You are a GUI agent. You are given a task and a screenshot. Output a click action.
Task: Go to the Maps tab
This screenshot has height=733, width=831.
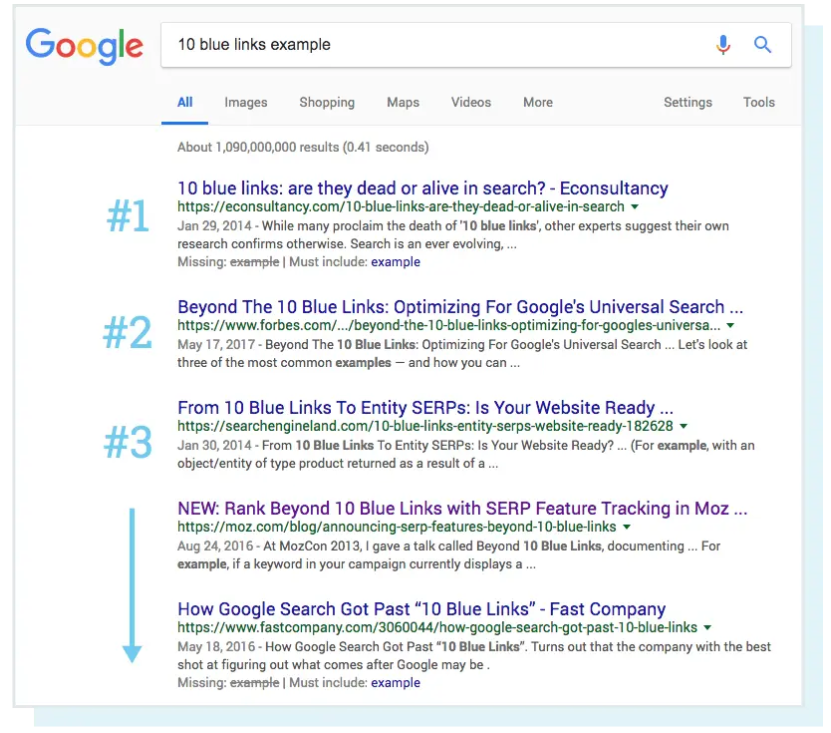(403, 102)
